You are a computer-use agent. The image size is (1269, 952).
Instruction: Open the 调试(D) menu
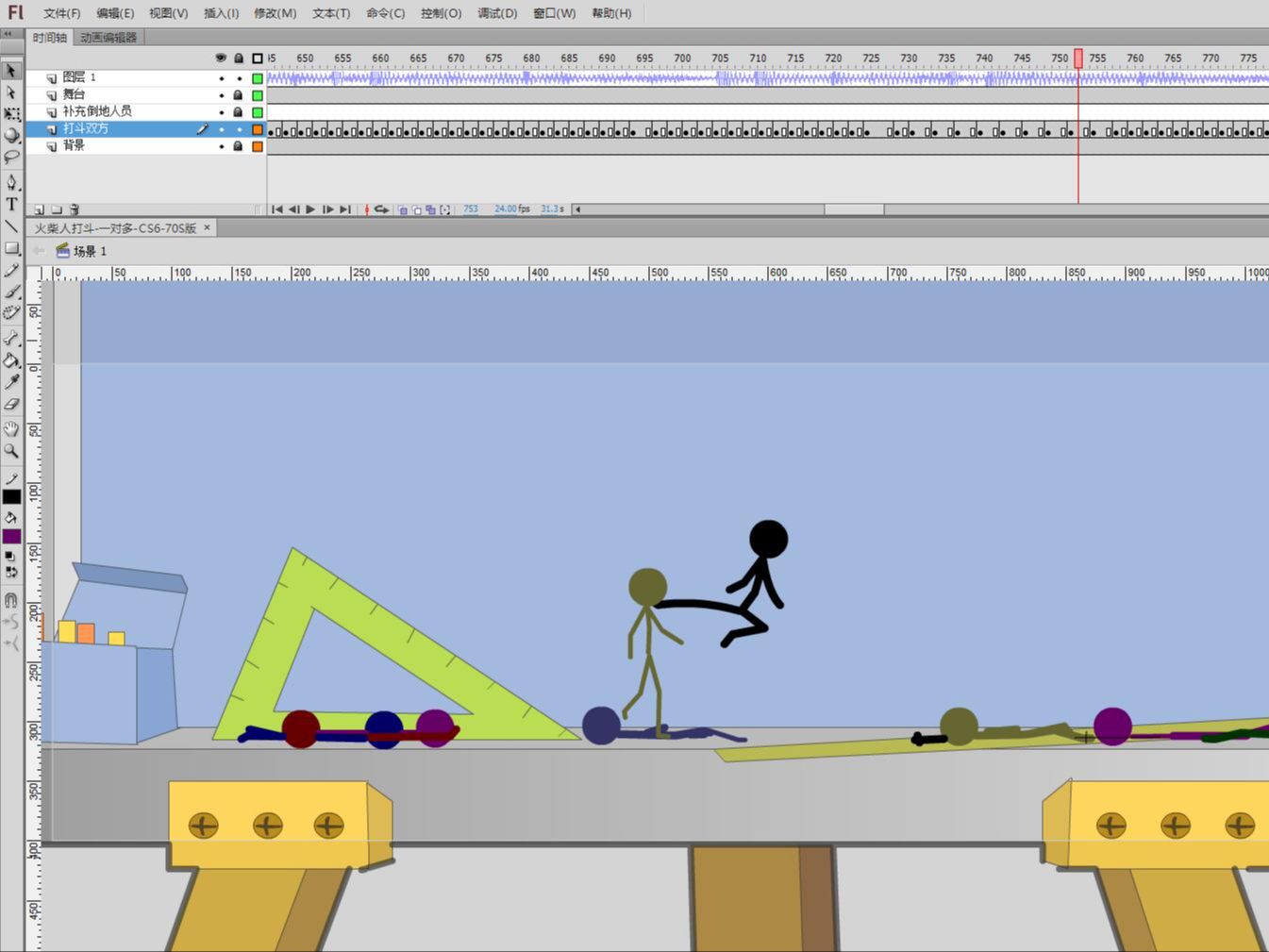point(497,13)
